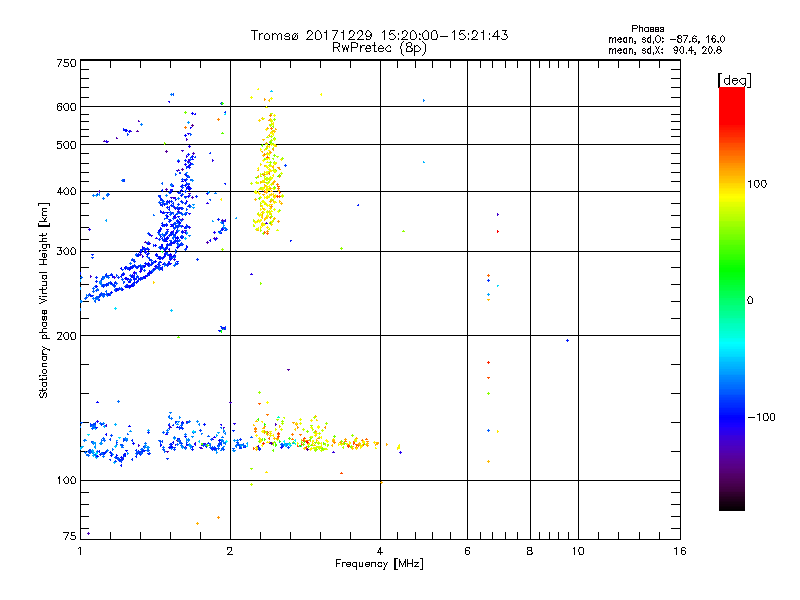Screen dimensions: 800x600
Task: Click the x-axis tick label '4'
Action: (380, 551)
